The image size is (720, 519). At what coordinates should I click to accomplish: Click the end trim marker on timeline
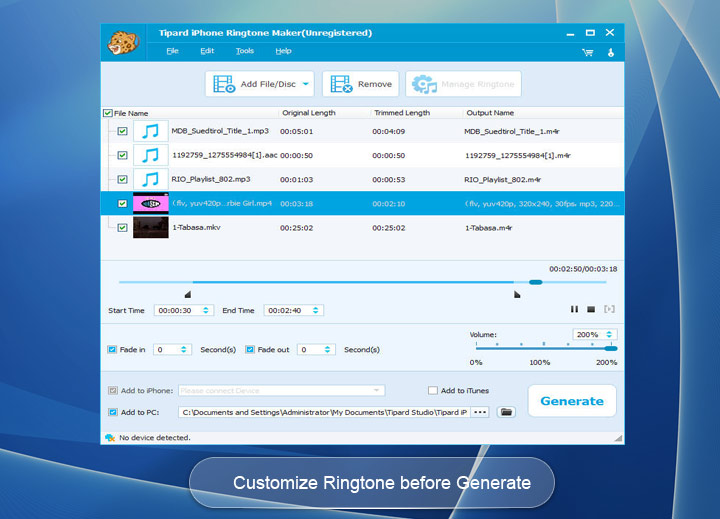517,294
